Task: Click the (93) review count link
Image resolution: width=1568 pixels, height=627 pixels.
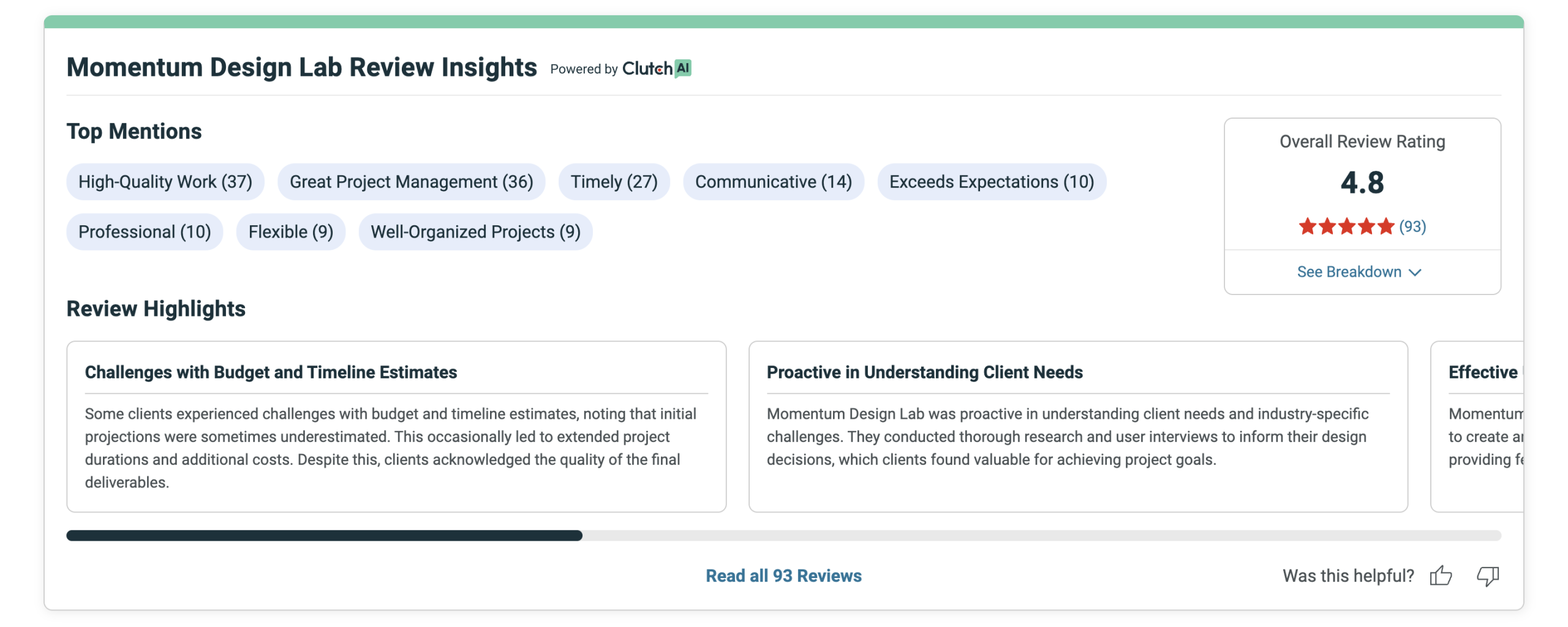Action: [x=1412, y=227]
